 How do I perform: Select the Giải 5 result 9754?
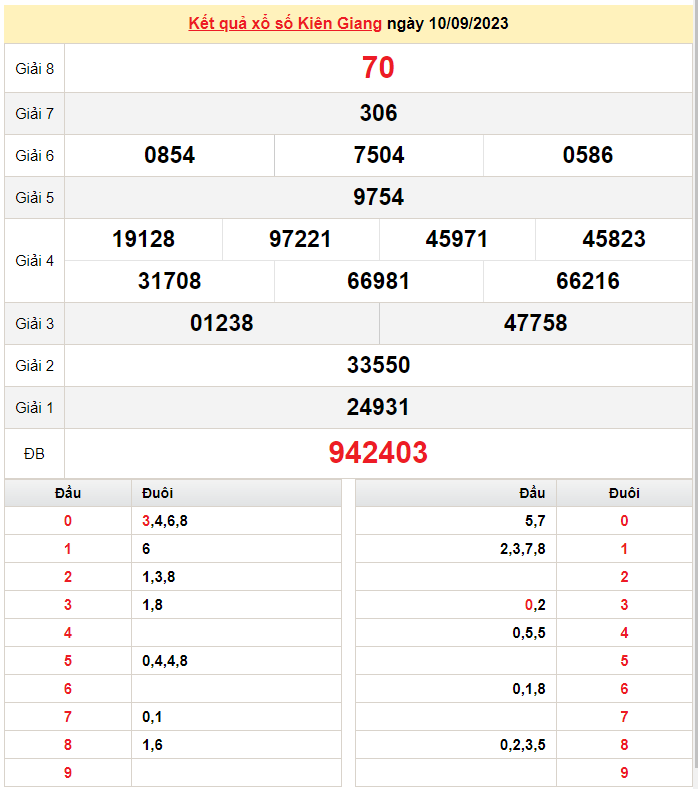(378, 197)
